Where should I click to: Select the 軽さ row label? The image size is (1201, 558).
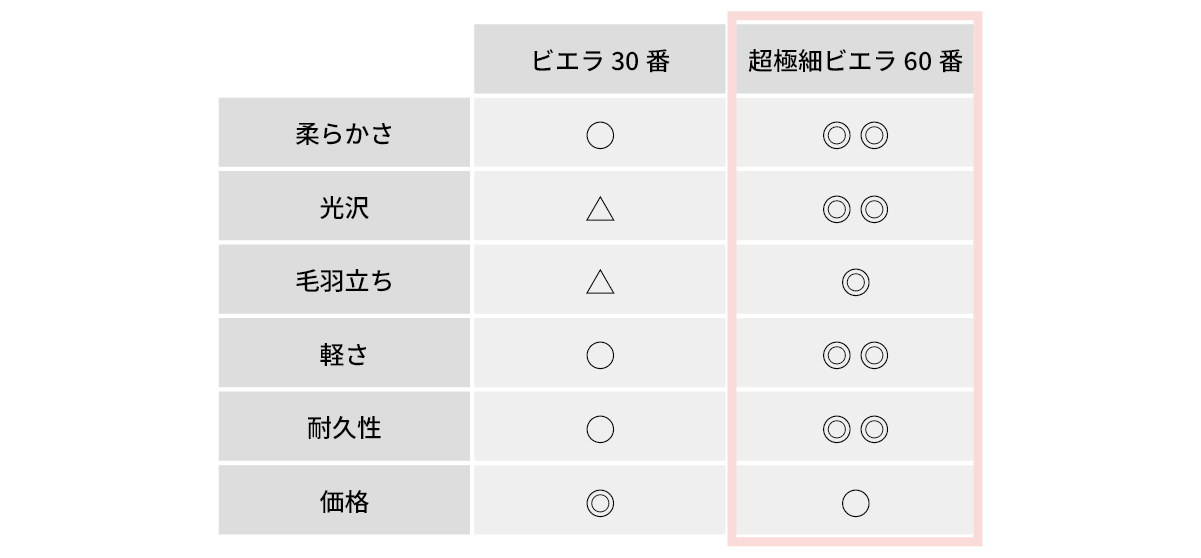click(x=344, y=355)
